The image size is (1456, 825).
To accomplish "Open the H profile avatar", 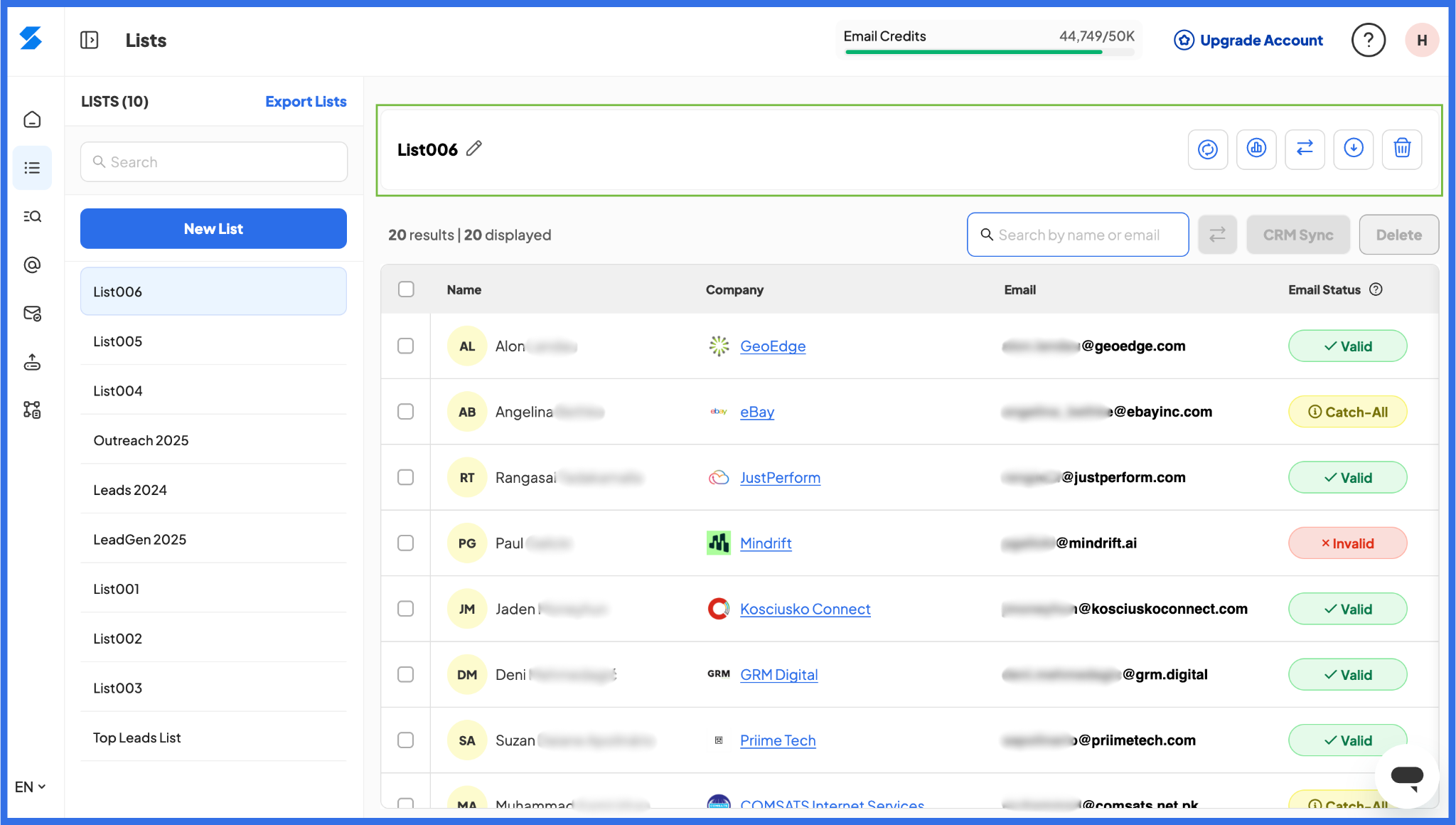I will (1422, 40).
